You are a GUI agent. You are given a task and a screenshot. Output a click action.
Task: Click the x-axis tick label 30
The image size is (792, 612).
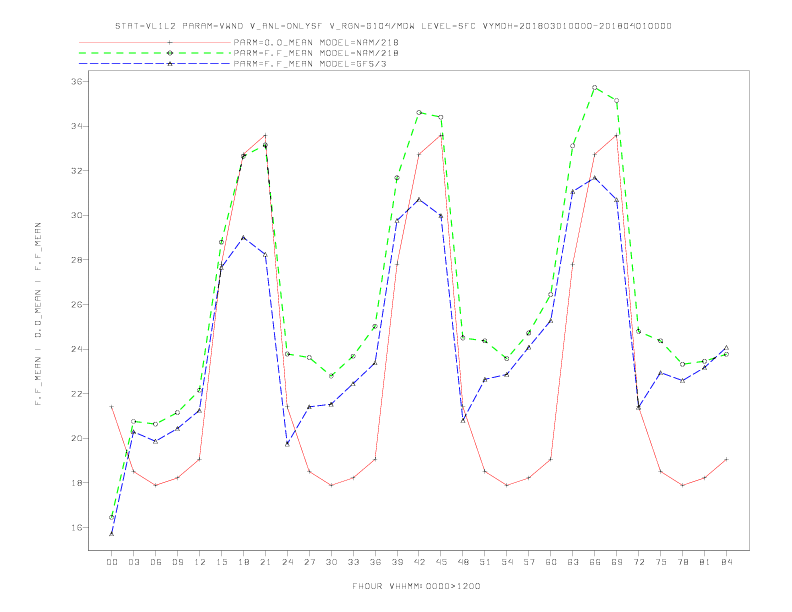coord(331,562)
